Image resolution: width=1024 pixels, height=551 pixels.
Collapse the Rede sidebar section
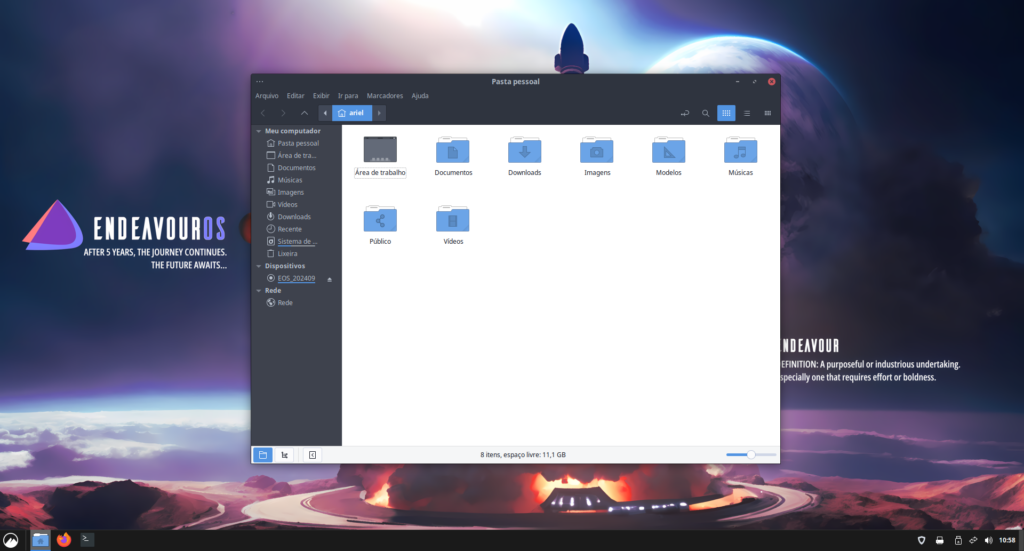click(x=259, y=291)
